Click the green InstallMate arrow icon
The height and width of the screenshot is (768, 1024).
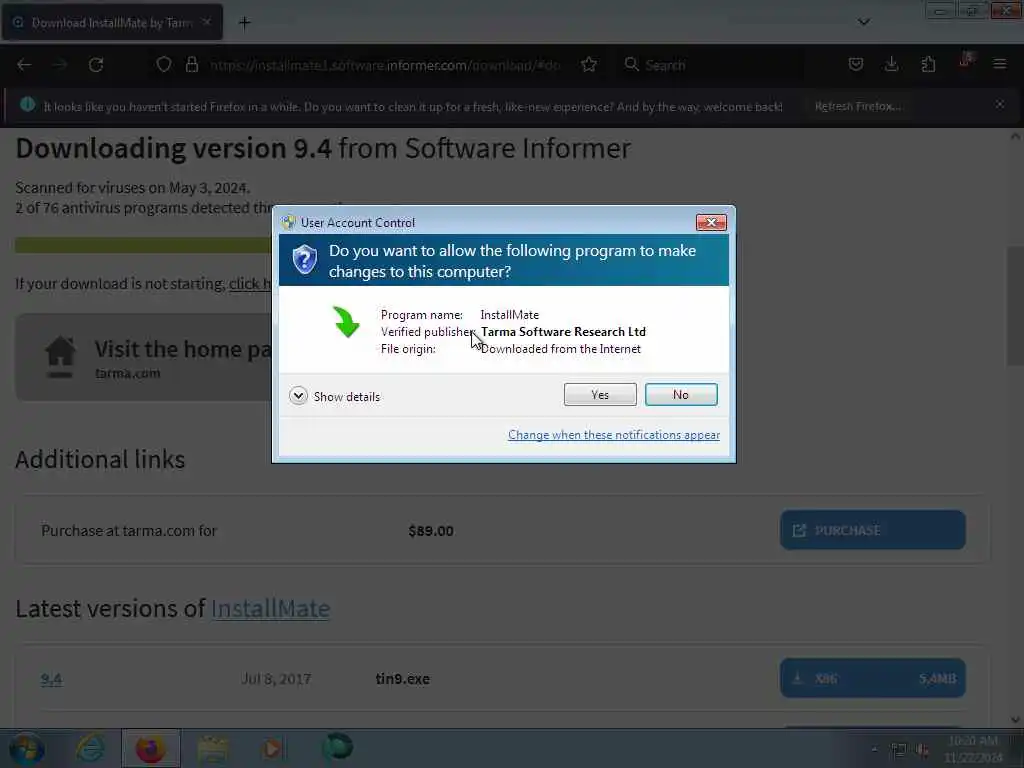pyautogui.click(x=346, y=322)
